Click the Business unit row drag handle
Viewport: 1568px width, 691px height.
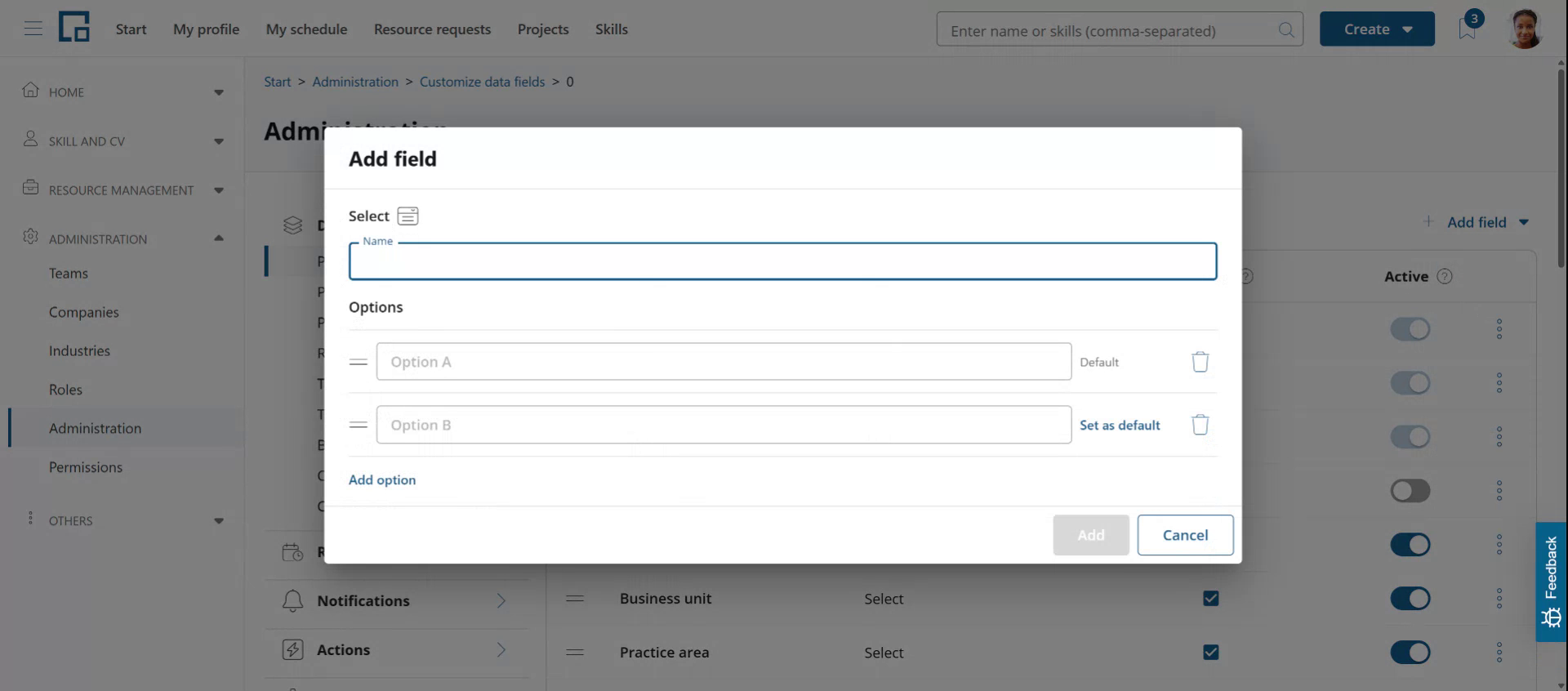(x=575, y=599)
